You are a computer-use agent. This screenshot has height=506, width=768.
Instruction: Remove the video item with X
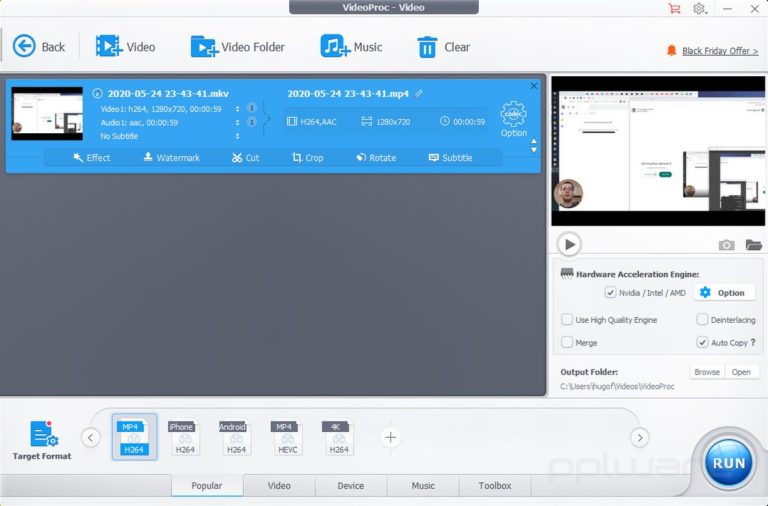tap(533, 86)
